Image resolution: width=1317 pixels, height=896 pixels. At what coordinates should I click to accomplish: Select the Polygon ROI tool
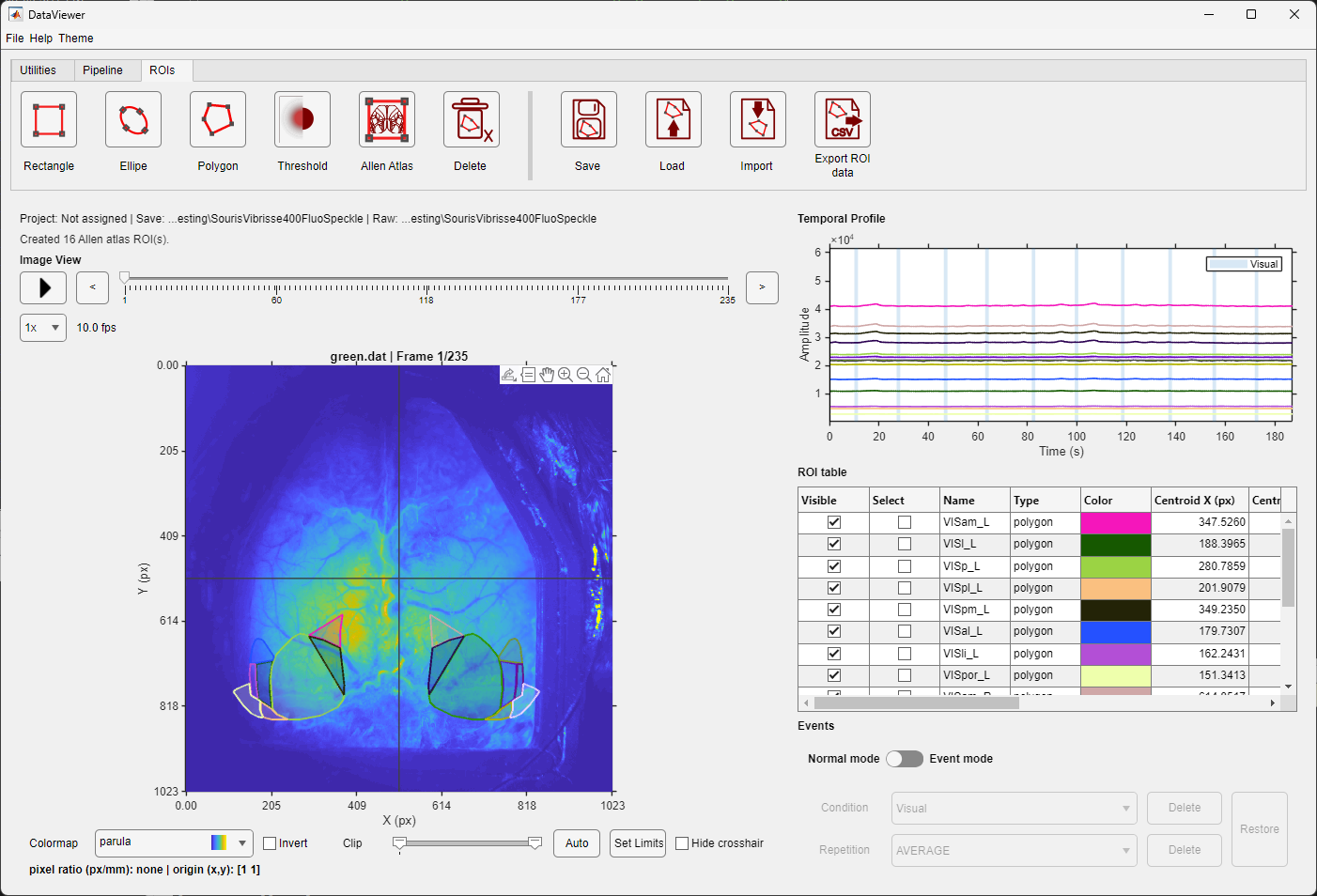click(x=218, y=119)
